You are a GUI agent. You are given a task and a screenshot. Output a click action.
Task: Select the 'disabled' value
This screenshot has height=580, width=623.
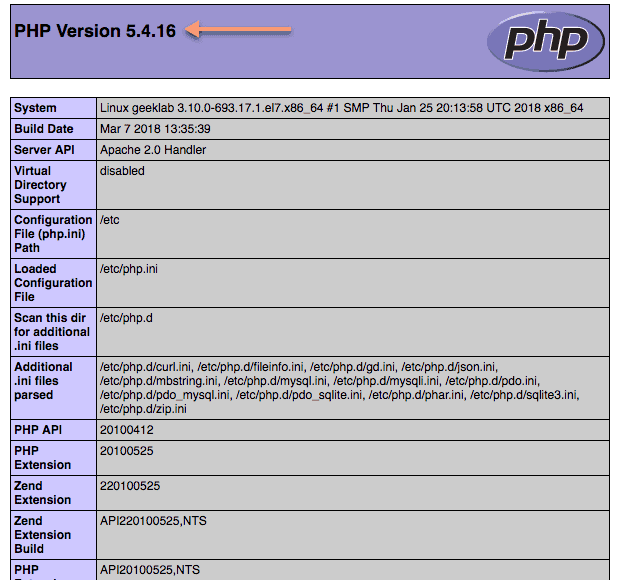(122, 171)
